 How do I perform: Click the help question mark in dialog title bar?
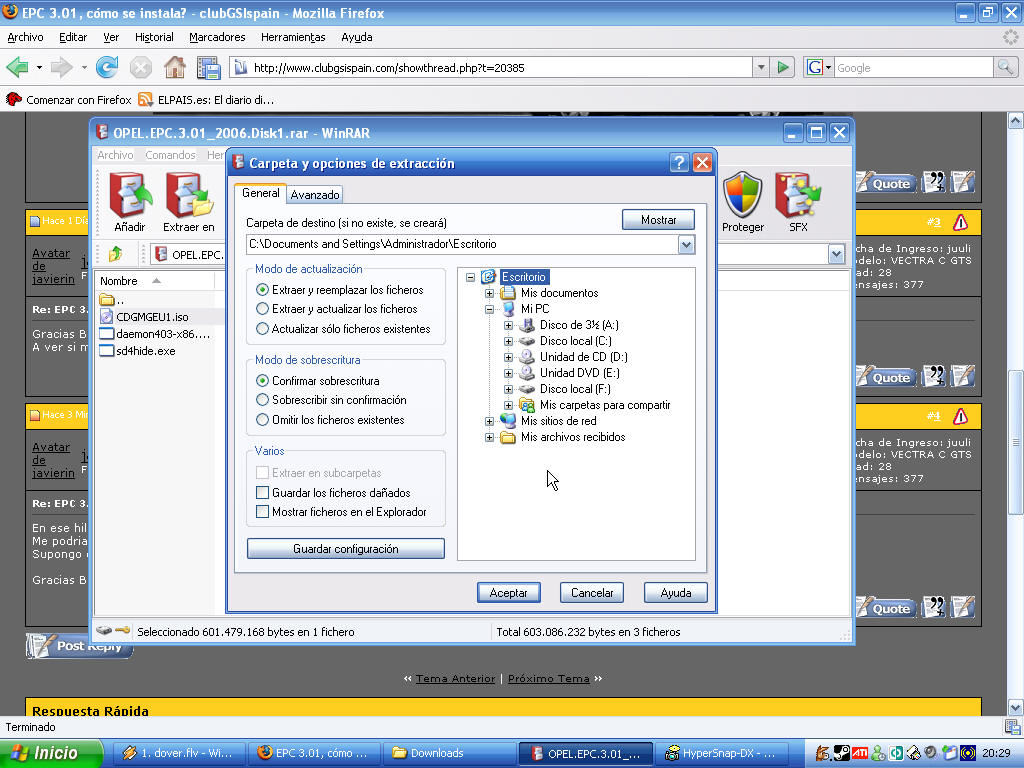pos(679,163)
